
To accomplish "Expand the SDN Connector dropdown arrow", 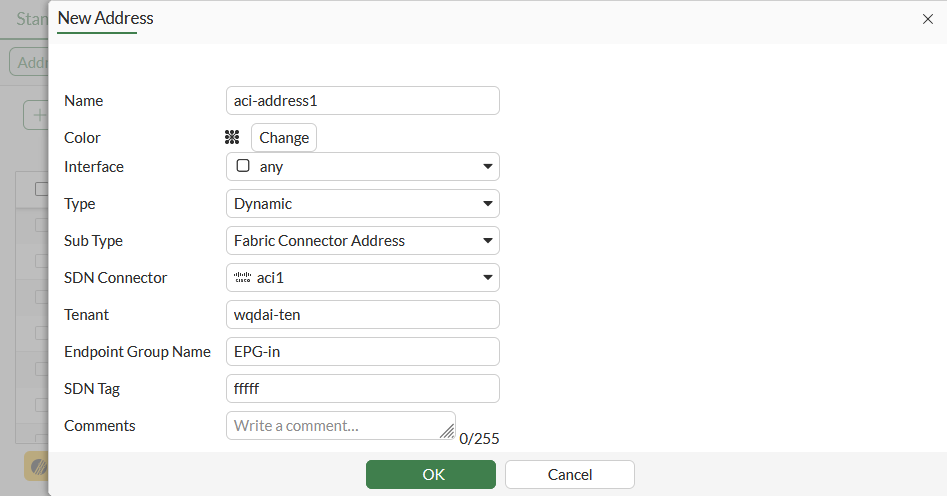I will (488, 278).
